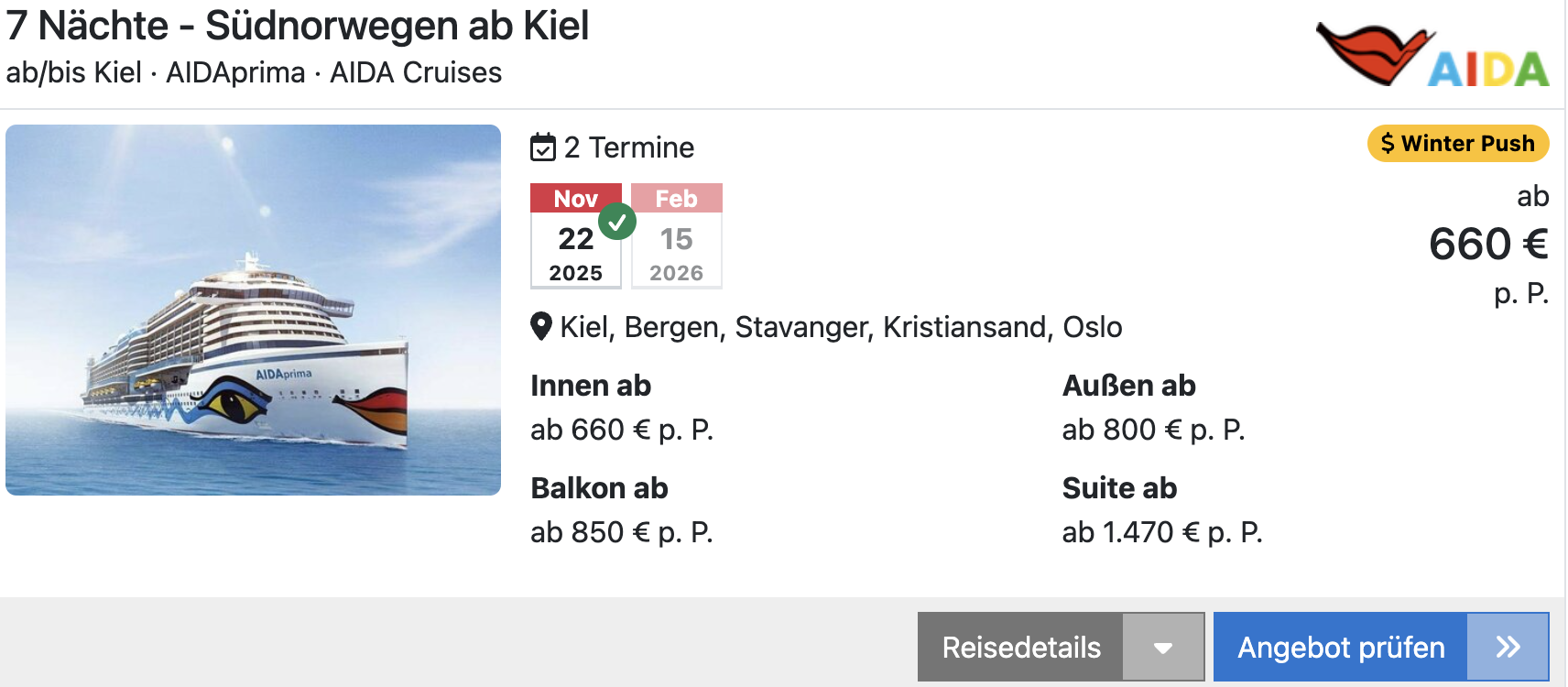Click the dollar icon in Winter Push badge
This screenshot has height=687, width=1568.
pos(1388,144)
